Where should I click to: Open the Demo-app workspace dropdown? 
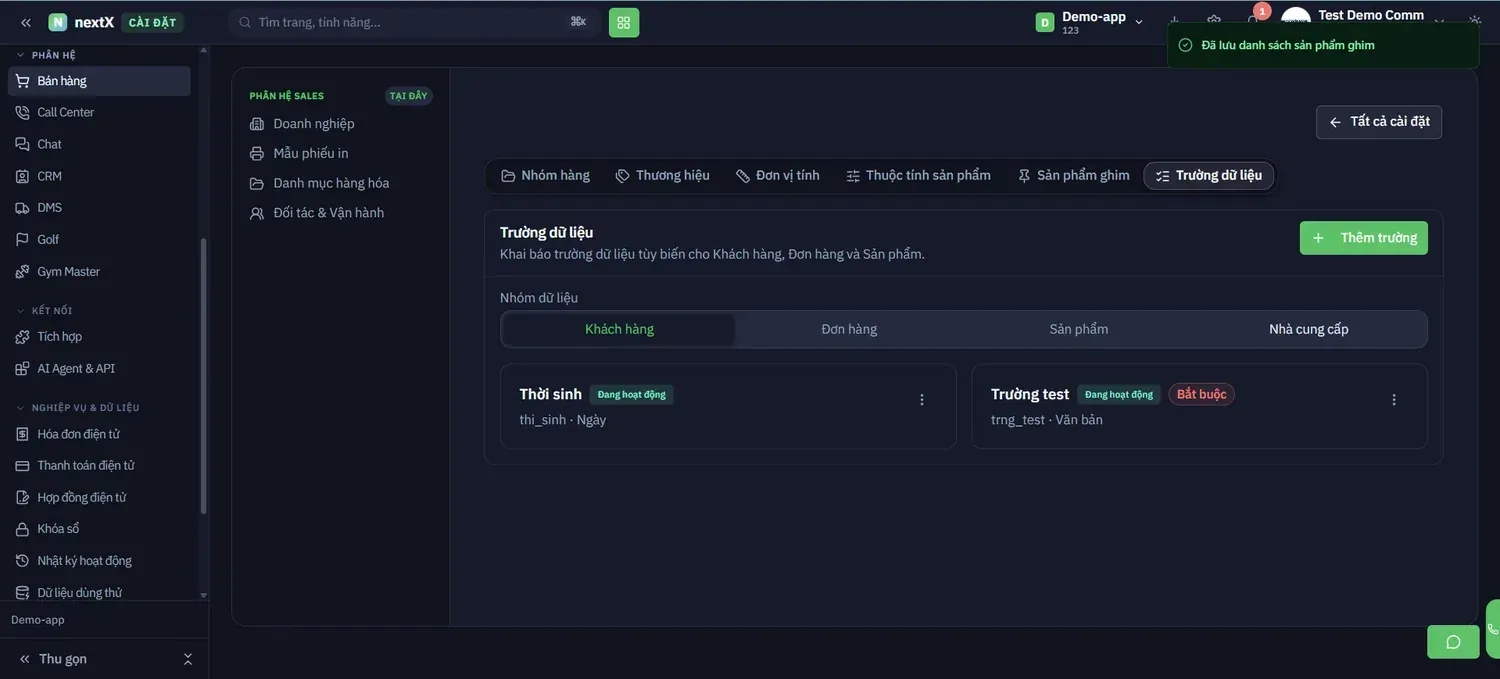pyautogui.click(x=1090, y=22)
